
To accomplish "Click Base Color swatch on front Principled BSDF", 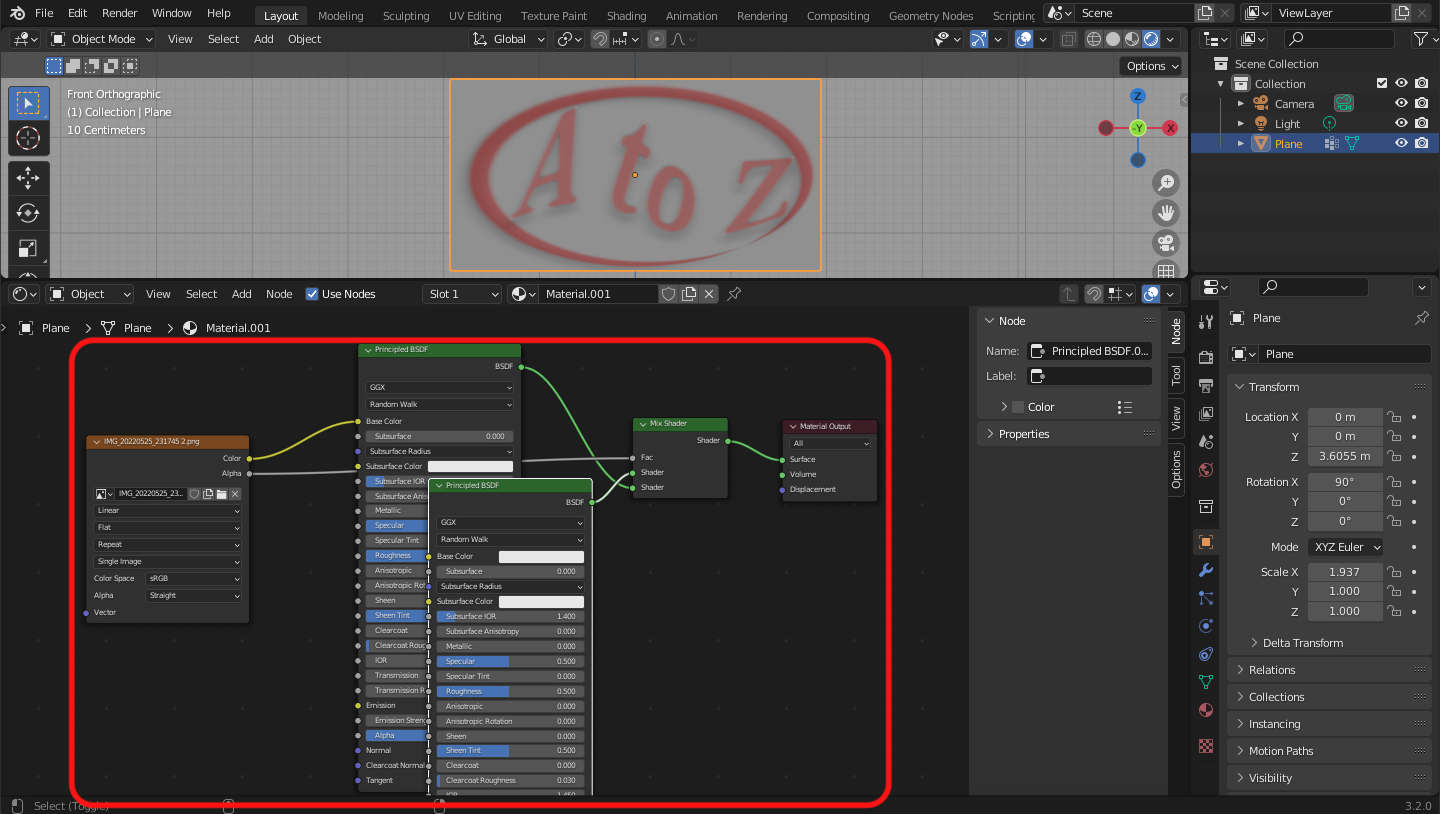I will pyautogui.click(x=541, y=557).
